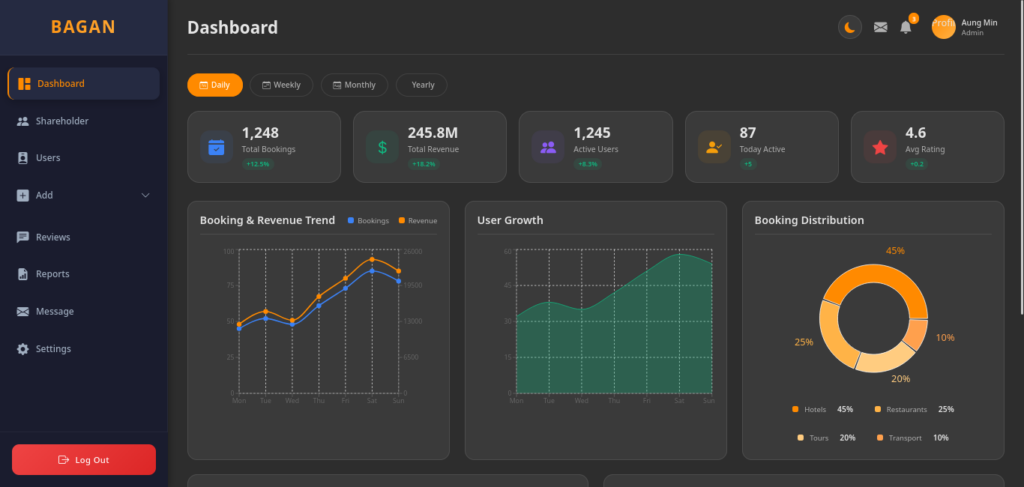
Task: Click the Avg Rating star icon
Action: click(880, 147)
